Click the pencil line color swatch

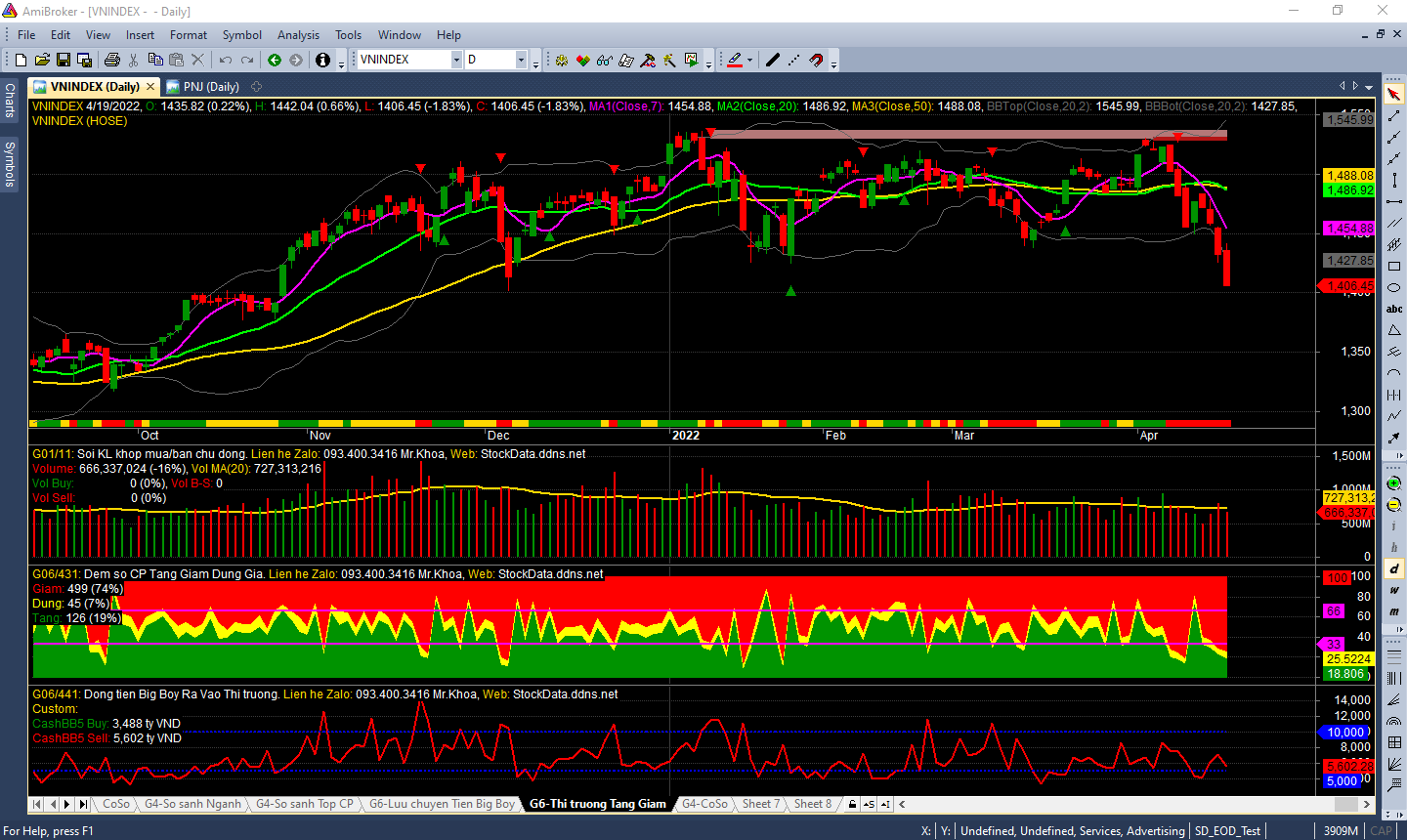click(736, 60)
